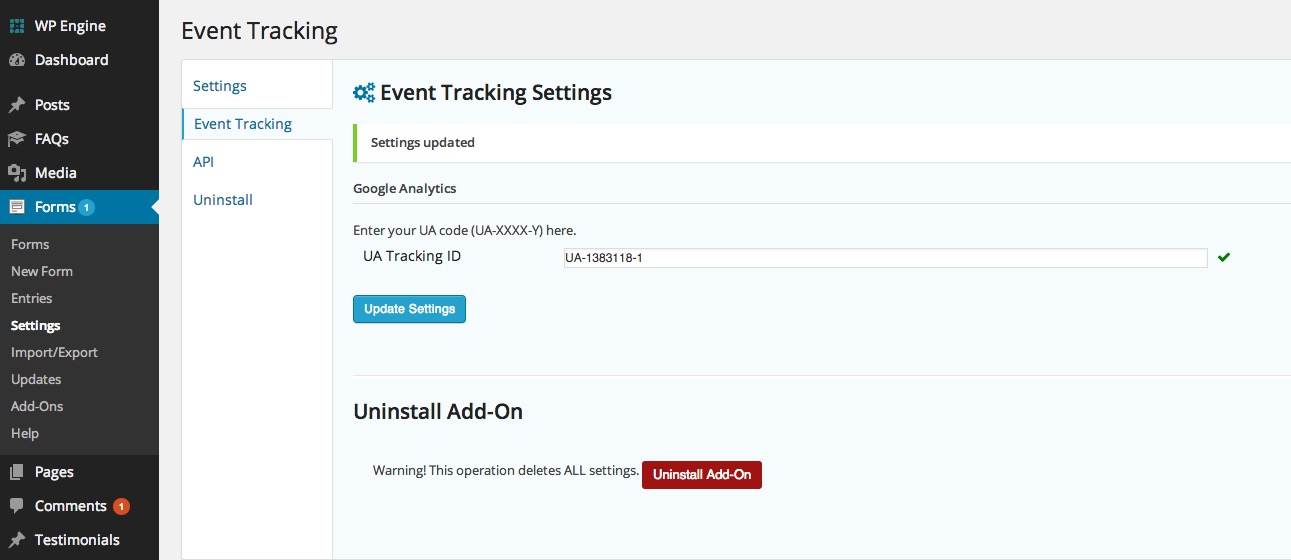This screenshot has width=1291, height=560.
Task: Open New Form submenu link
Action: click(x=42, y=271)
